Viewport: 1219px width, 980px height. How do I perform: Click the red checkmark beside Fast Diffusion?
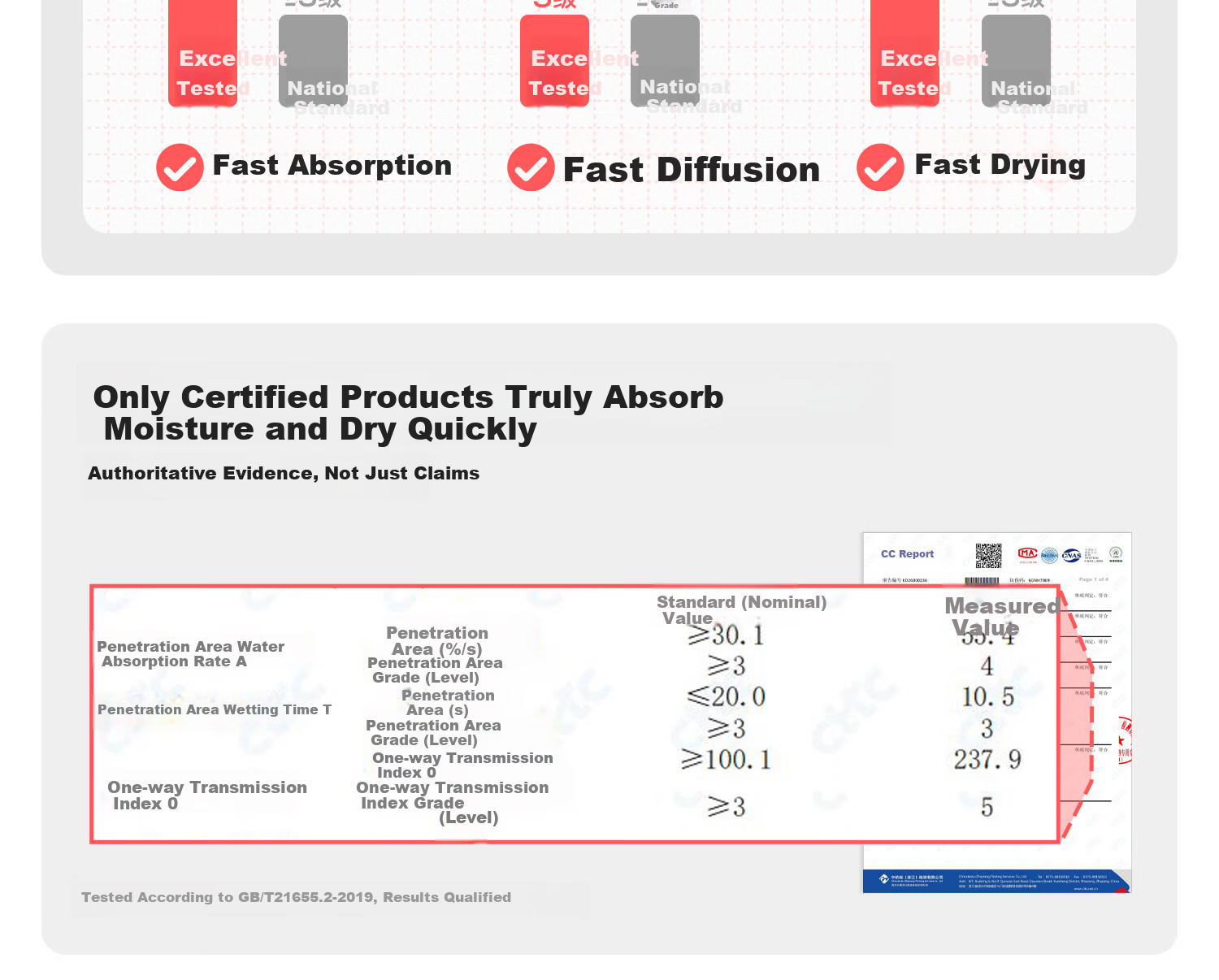click(x=531, y=167)
